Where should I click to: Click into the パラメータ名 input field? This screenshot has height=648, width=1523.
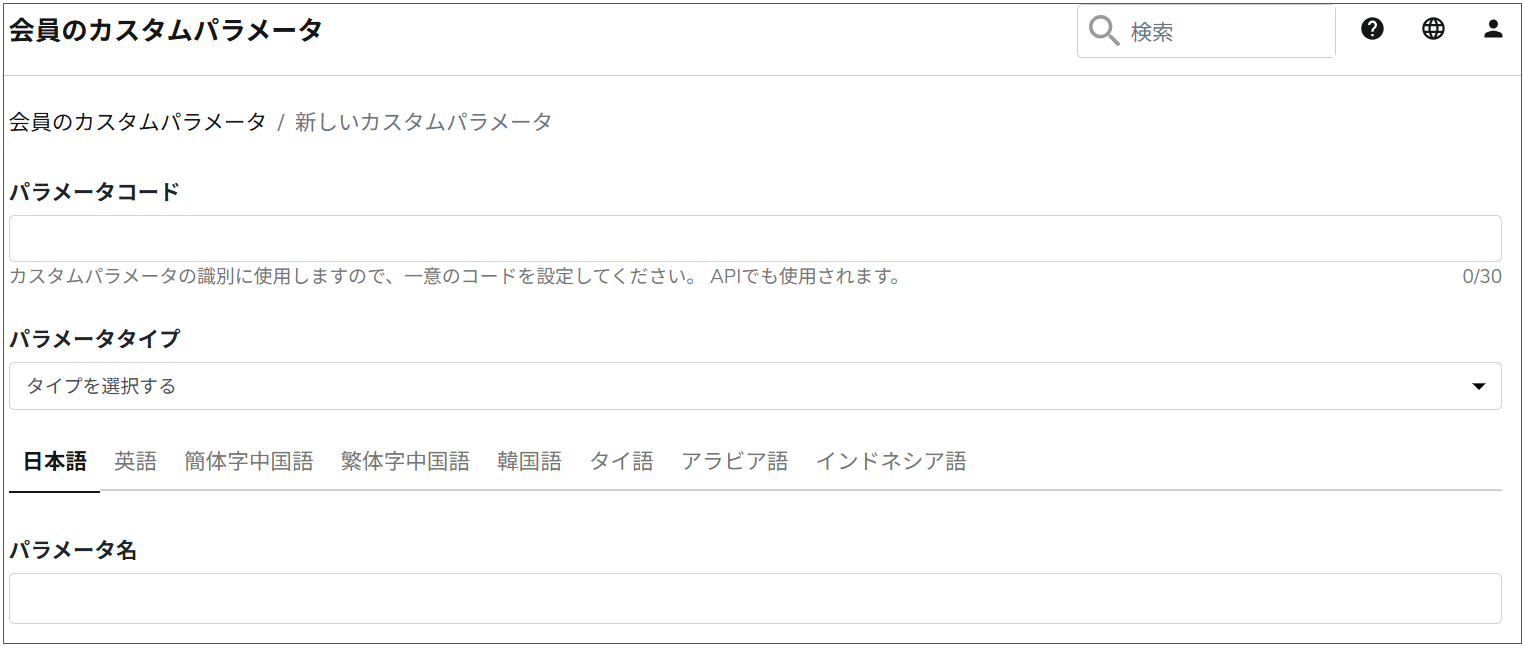click(x=755, y=598)
